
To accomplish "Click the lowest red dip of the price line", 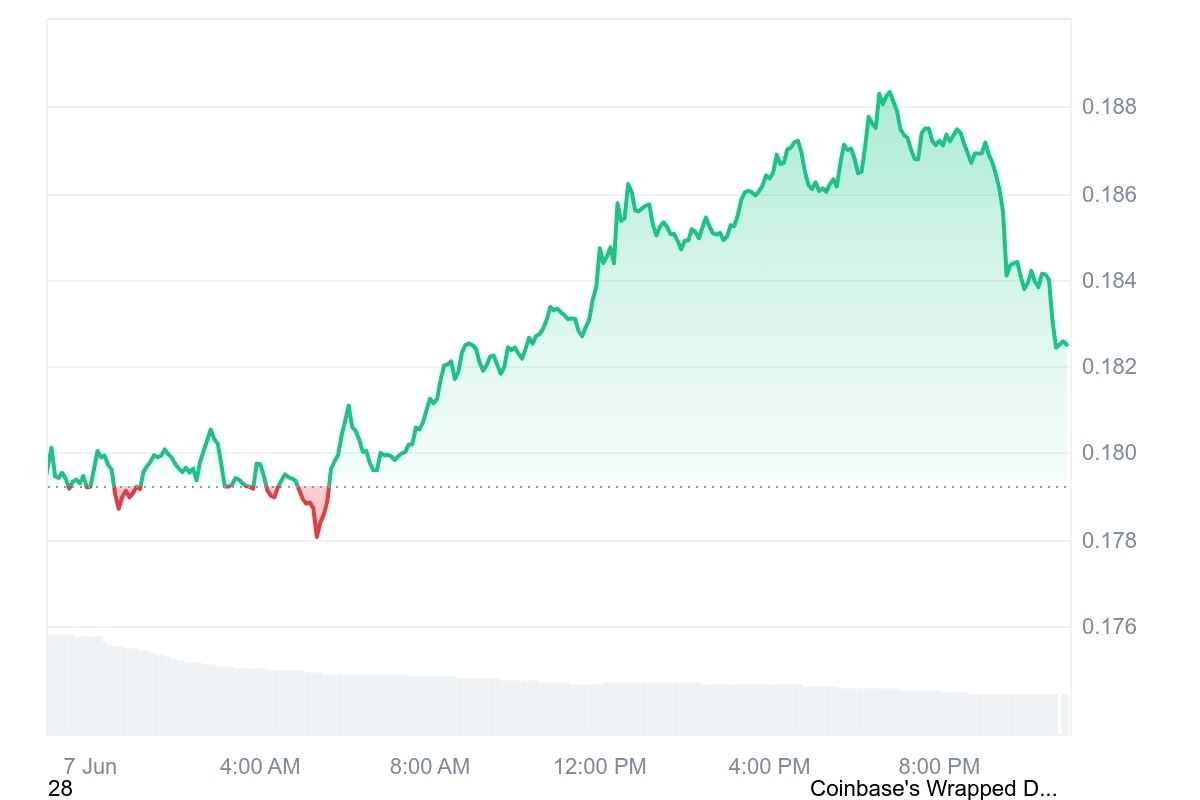I will point(317,536).
